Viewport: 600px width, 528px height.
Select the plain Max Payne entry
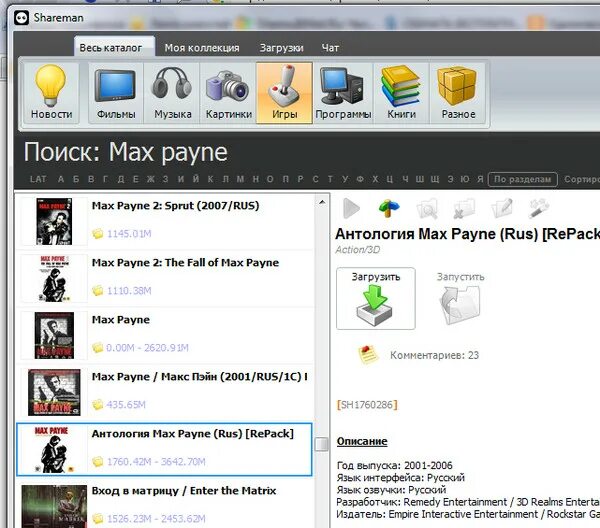click(165, 336)
